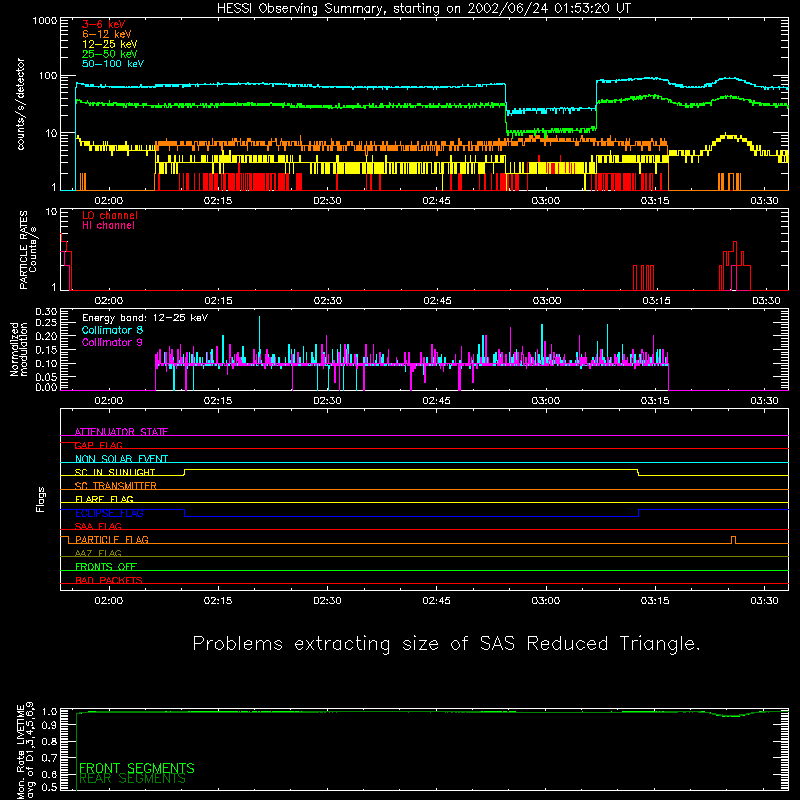Click the SAA FLAG label
This screenshot has width=800, height=800.
(98, 526)
